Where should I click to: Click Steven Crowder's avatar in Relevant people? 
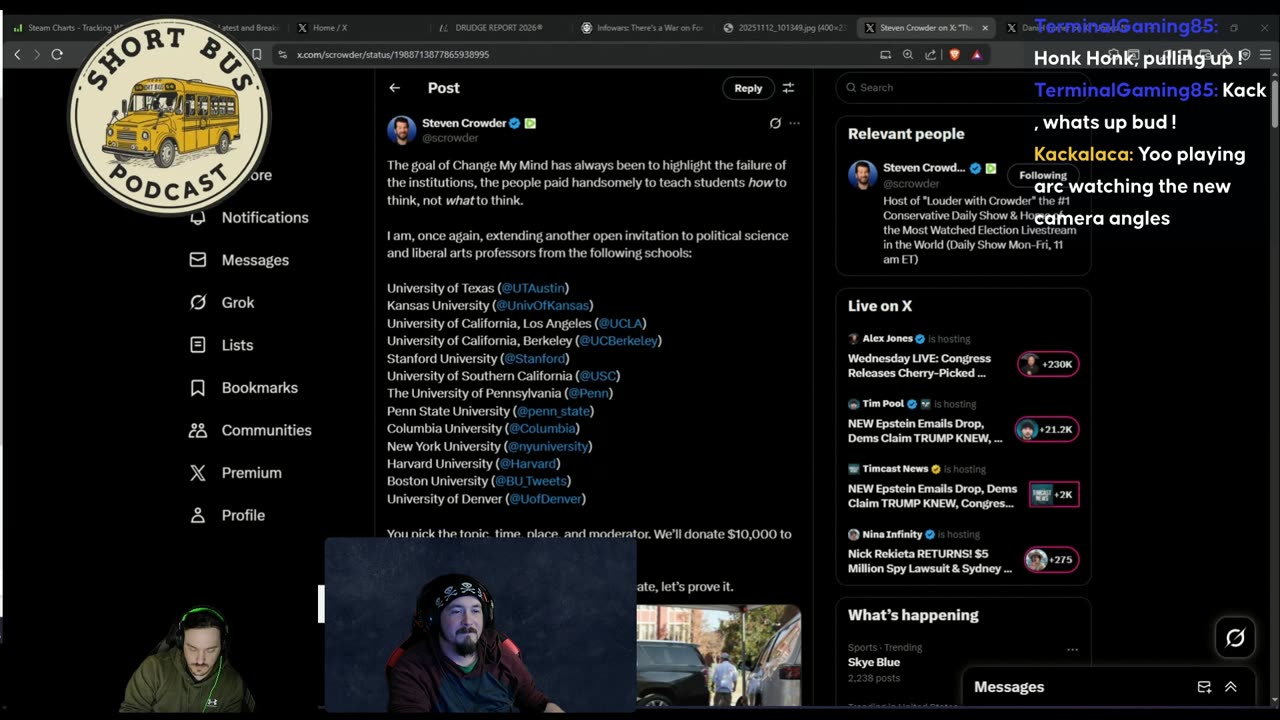click(862, 175)
